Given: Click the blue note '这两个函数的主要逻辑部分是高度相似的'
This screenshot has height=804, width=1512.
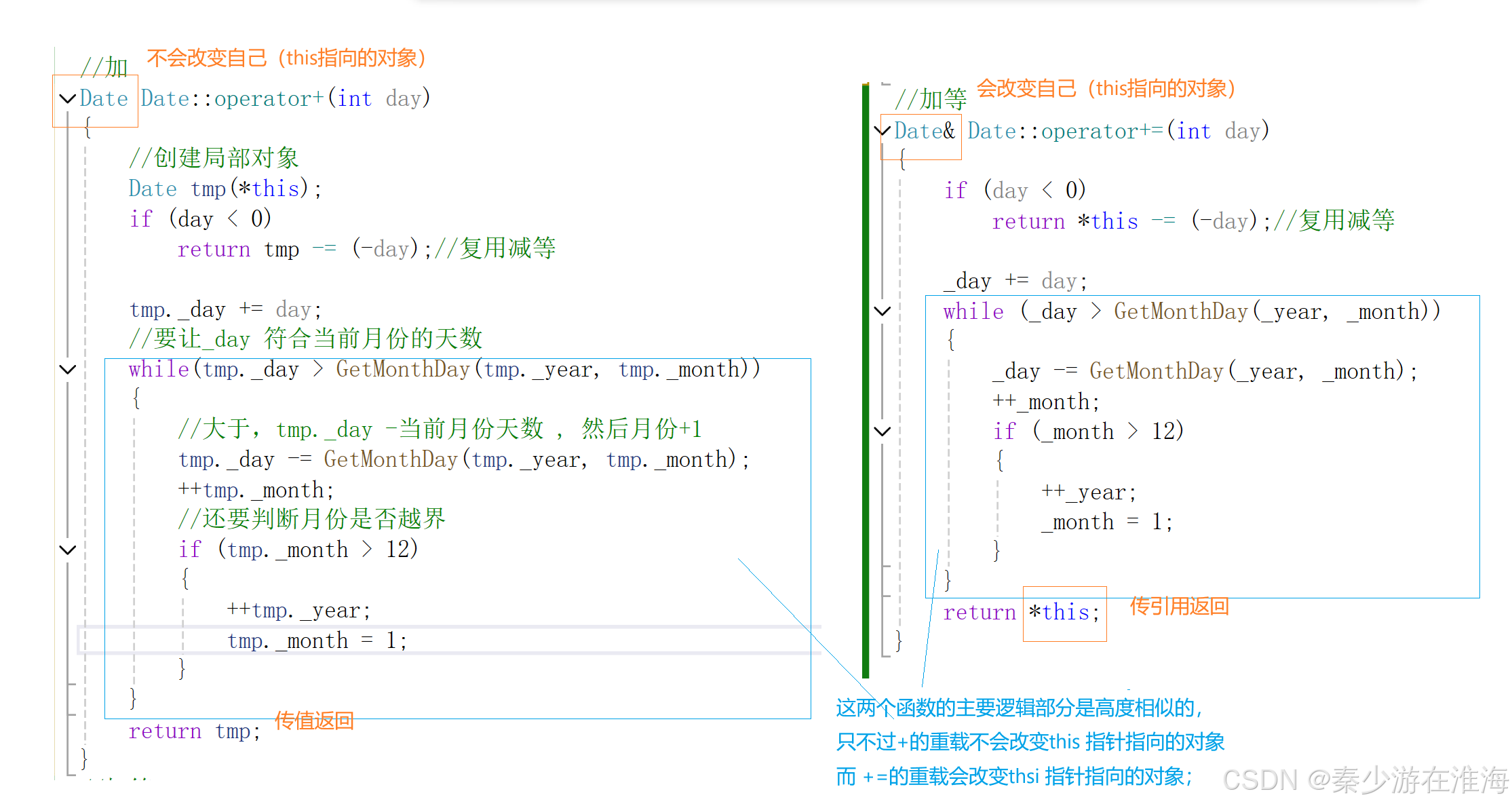Looking at the screenshot, I should click(1019, 708).
